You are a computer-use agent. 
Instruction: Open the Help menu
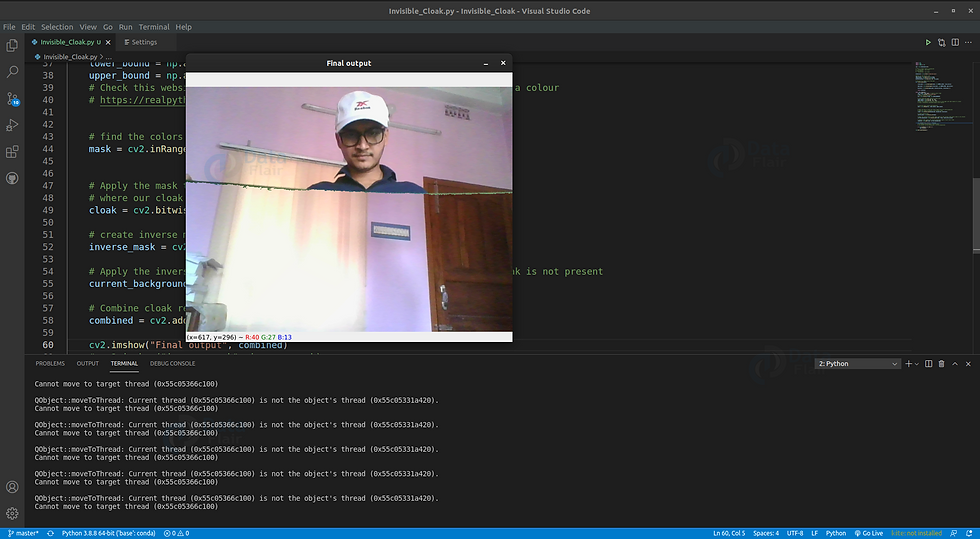183,27
